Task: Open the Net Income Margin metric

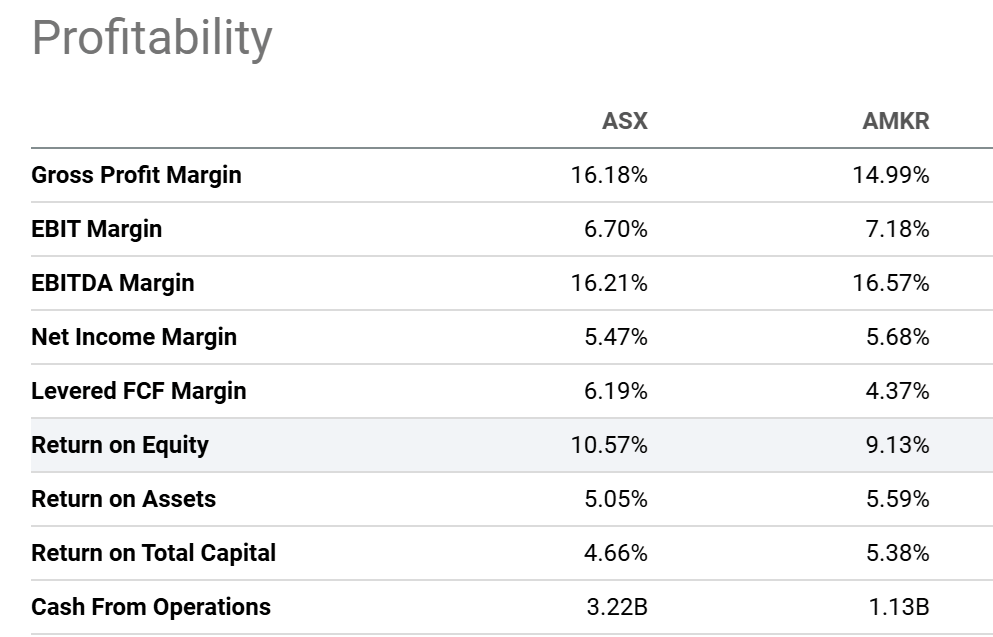Action: pos(134,337)
